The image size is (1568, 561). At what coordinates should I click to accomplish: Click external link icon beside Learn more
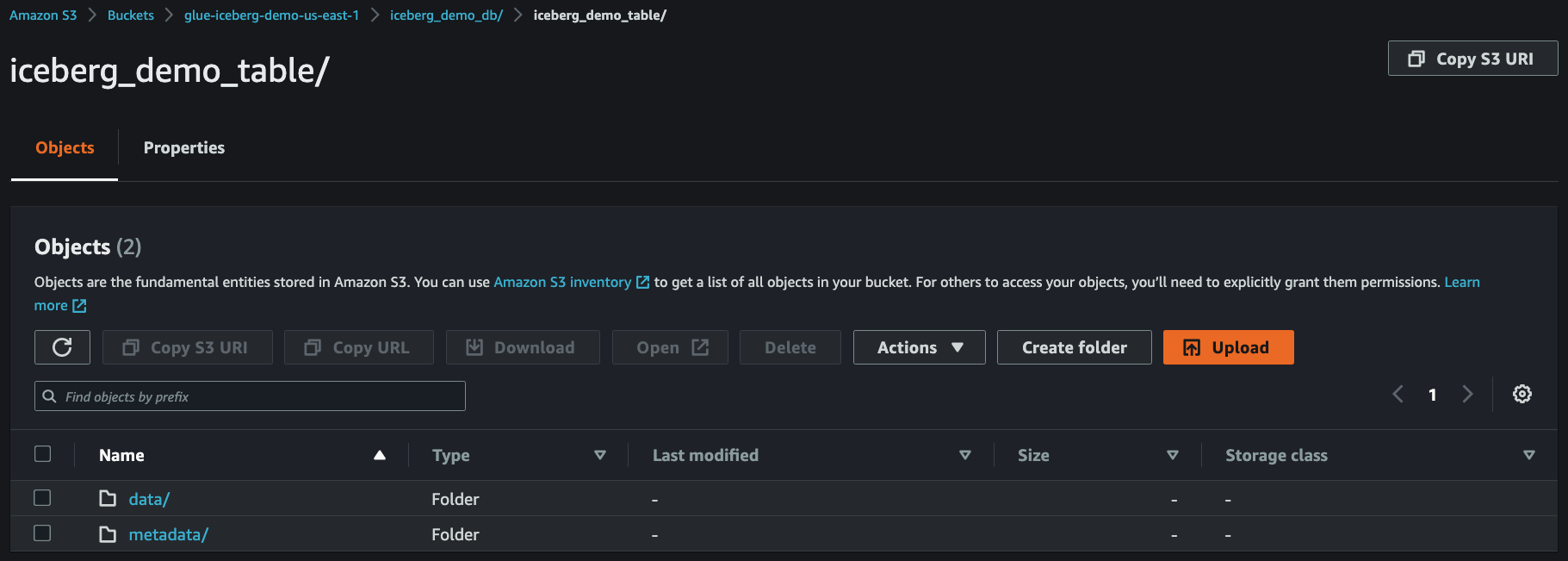click(x=79, y=305)
